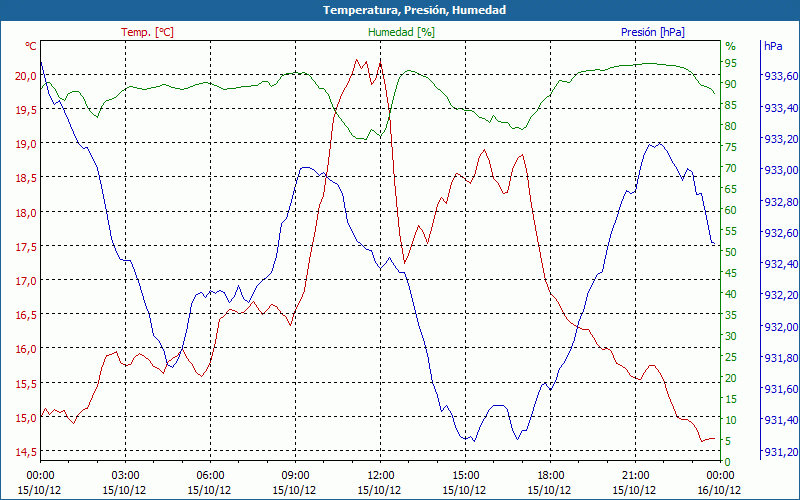The image size is (800, 500).
Task: Click the 95 value on humidity axis
Action: (731, 63)
